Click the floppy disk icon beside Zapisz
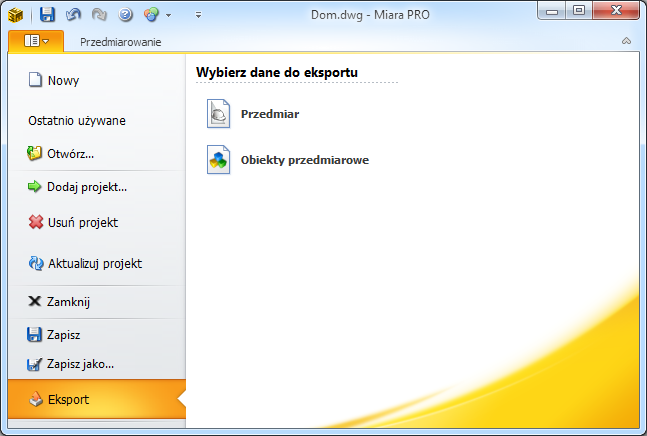647x436 pixels. [34, 335]
